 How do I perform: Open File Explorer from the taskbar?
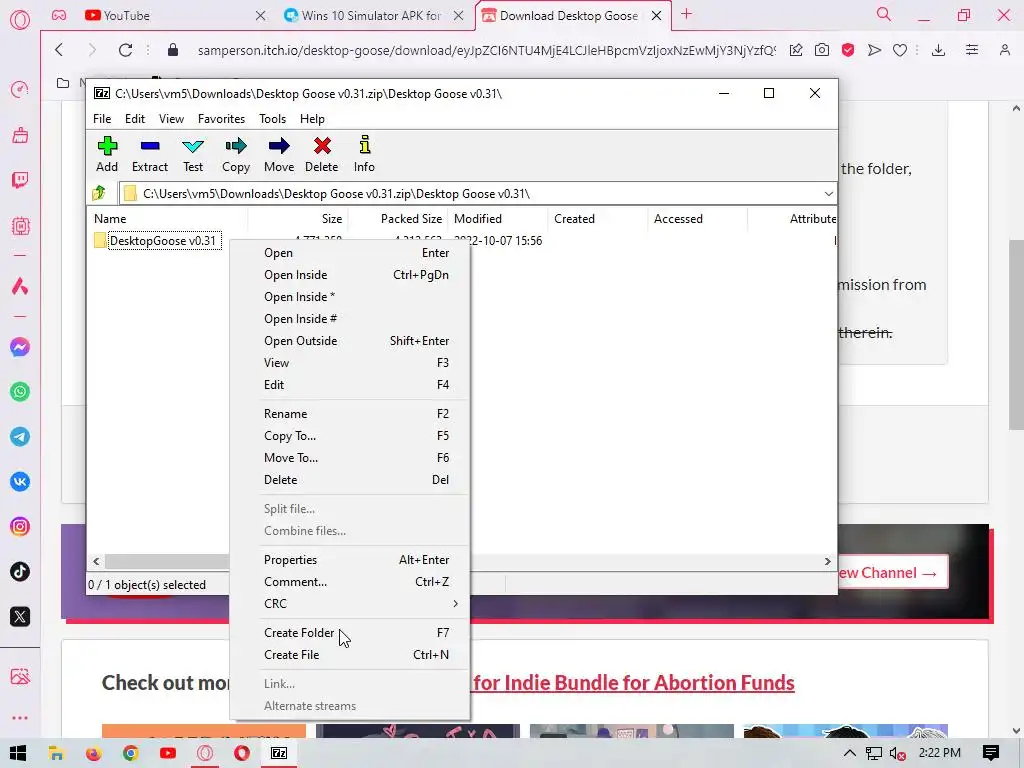pos(56,753)
